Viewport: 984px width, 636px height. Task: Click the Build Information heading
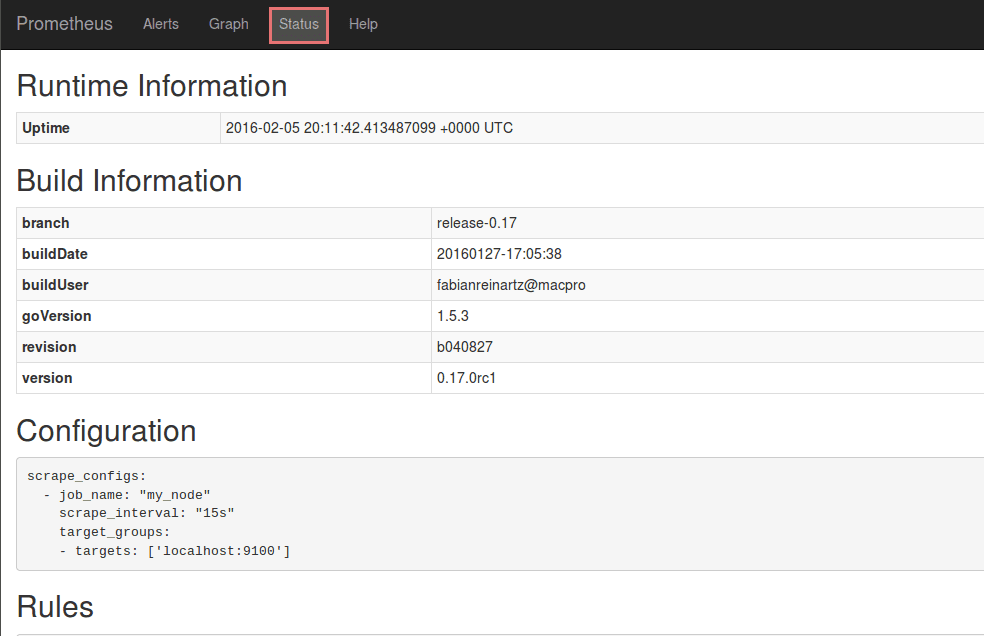point(129,181)
